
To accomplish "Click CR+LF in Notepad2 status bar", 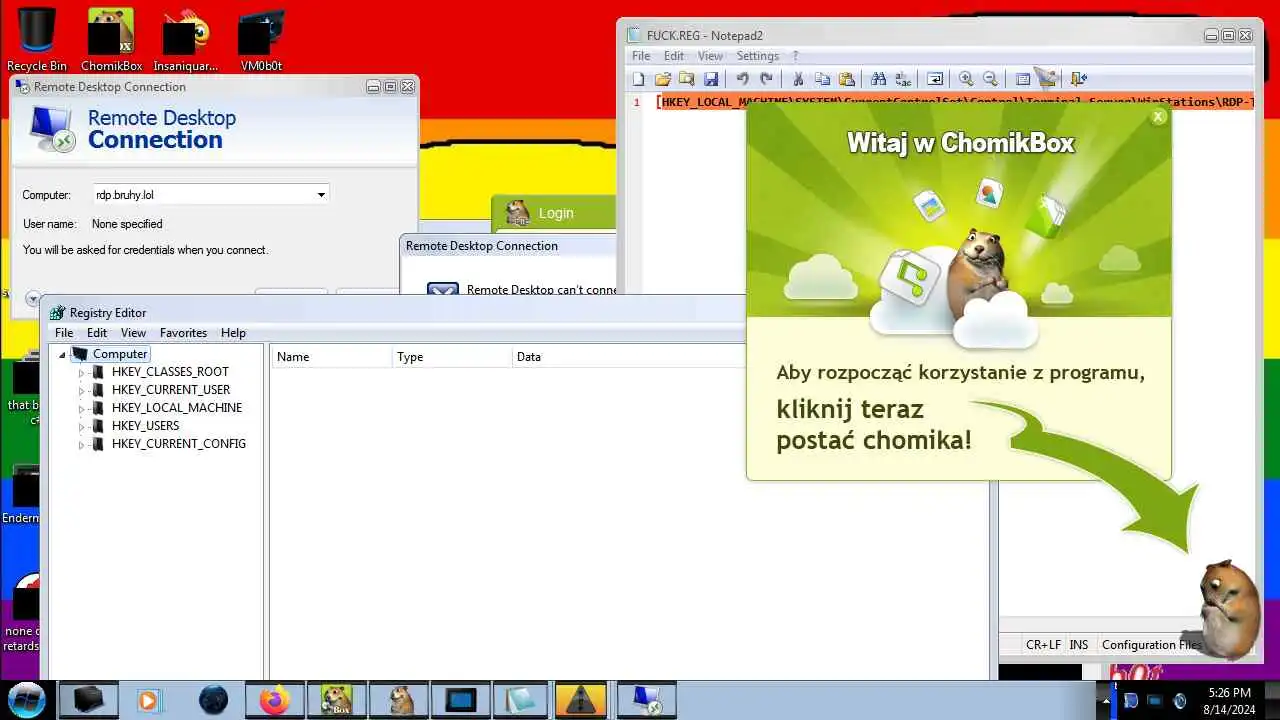I will (1043, 645).
